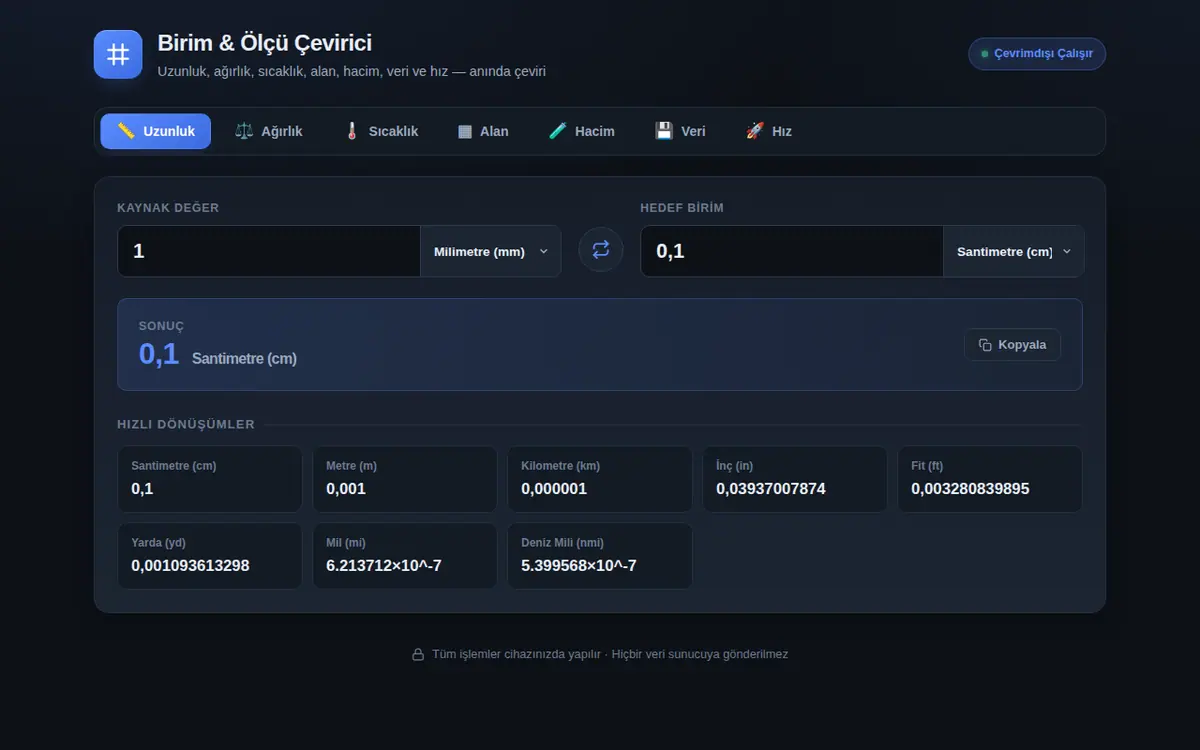The image size is (1200, 750).
Task: Go to the Veri tab
Action: tap(680, 131)
